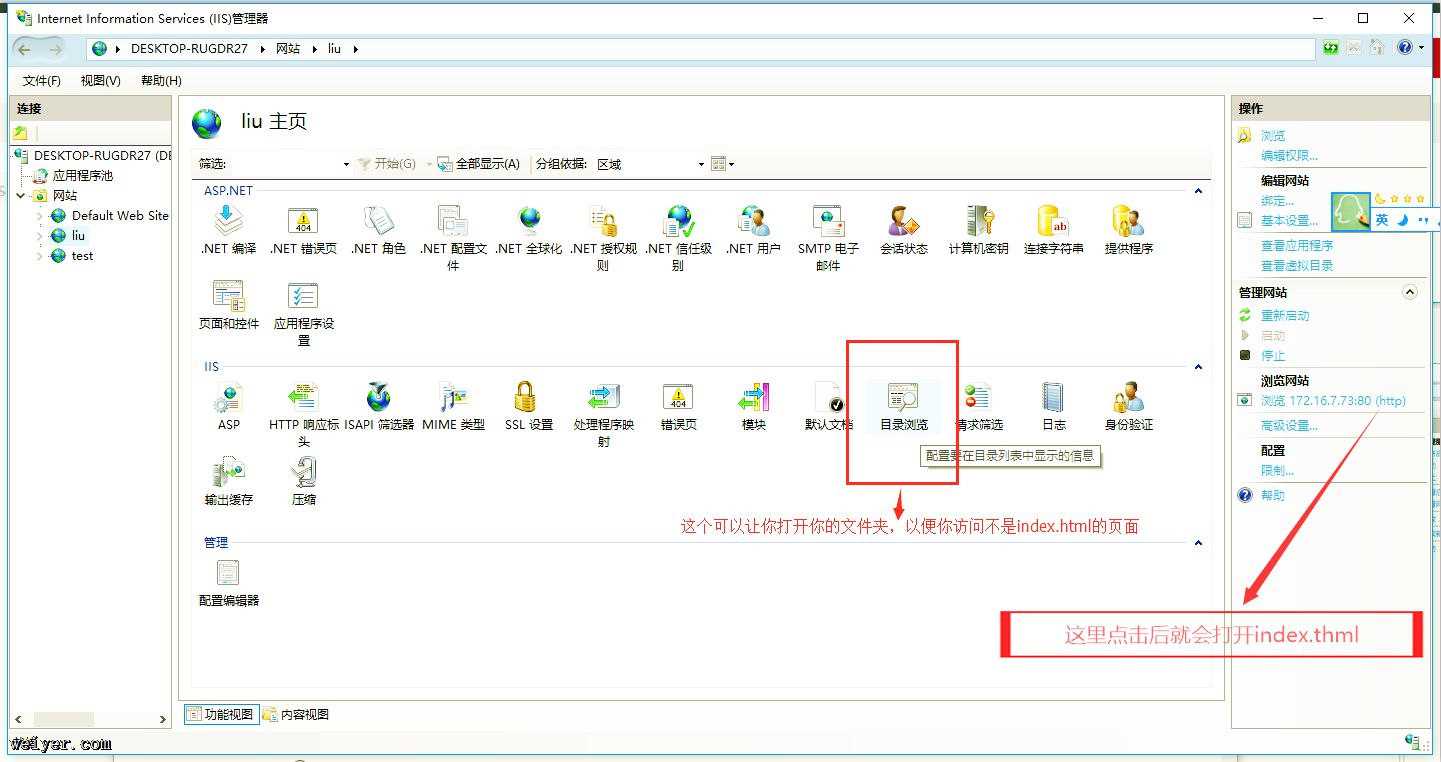Collapse the ASP.NET group section
The image size is (1441, 762).
[x=1198, y=190]
